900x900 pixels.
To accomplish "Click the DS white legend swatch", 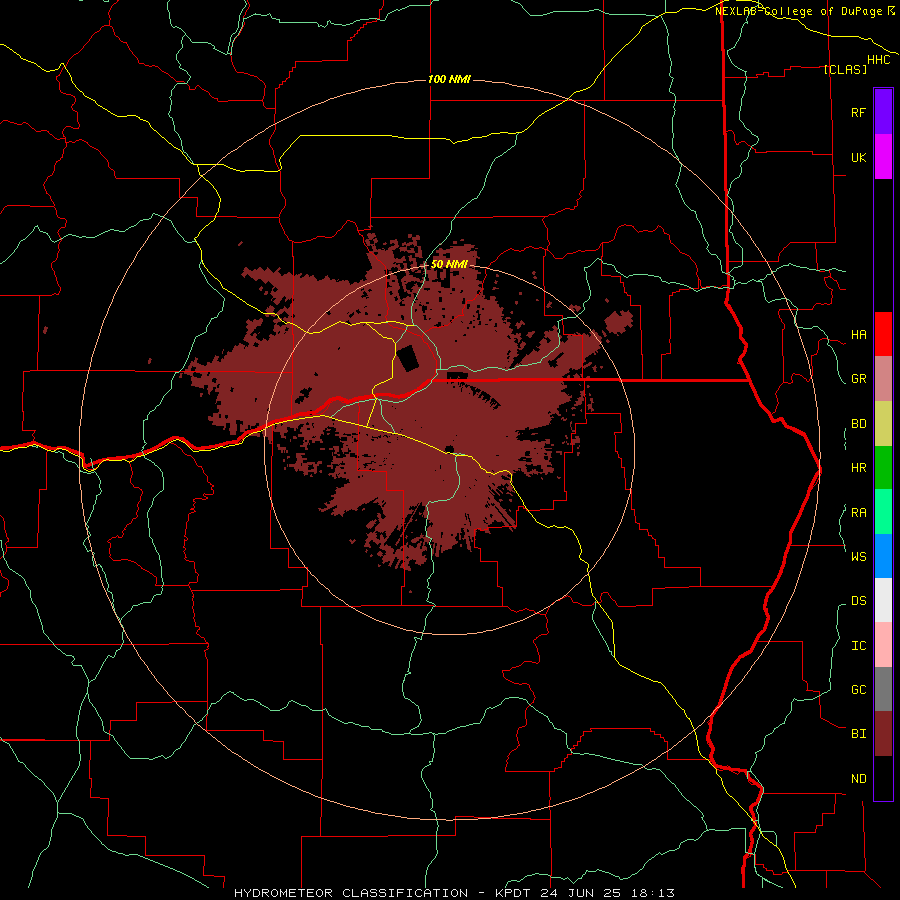I will click(x=883, y=600).
